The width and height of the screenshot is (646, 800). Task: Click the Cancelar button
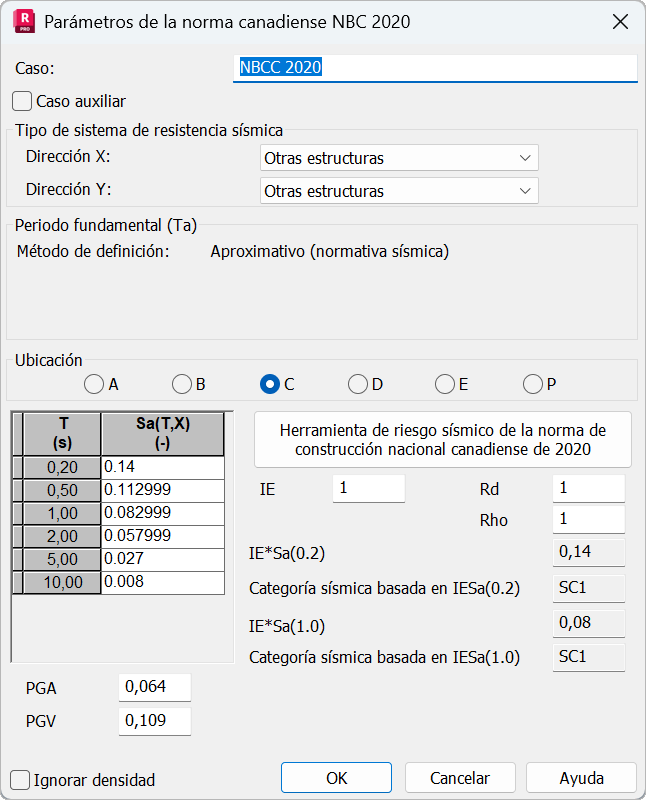tap(460, 778)
